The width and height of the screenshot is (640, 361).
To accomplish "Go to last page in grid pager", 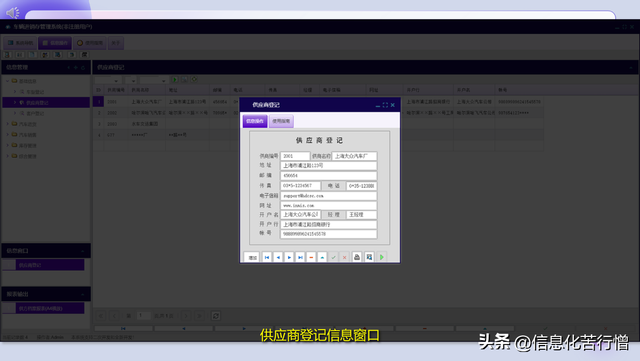I will tap(200, 316).
